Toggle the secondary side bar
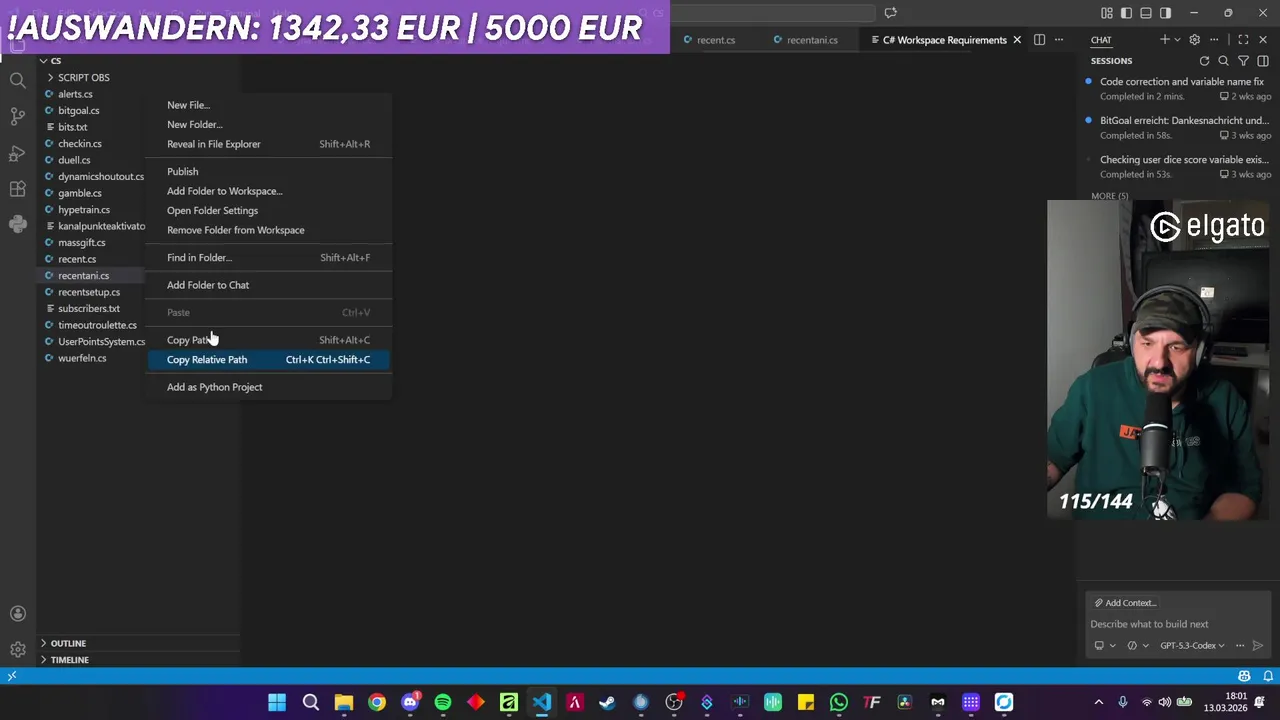 [1165, 13]
